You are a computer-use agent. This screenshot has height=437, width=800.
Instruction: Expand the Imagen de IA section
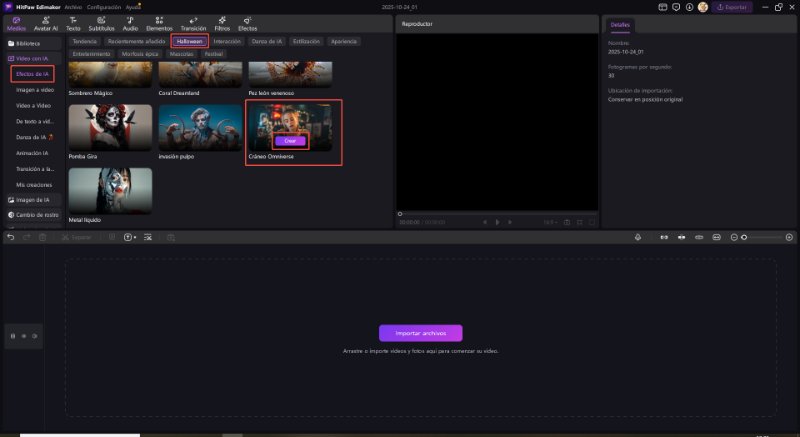point(35,199)
